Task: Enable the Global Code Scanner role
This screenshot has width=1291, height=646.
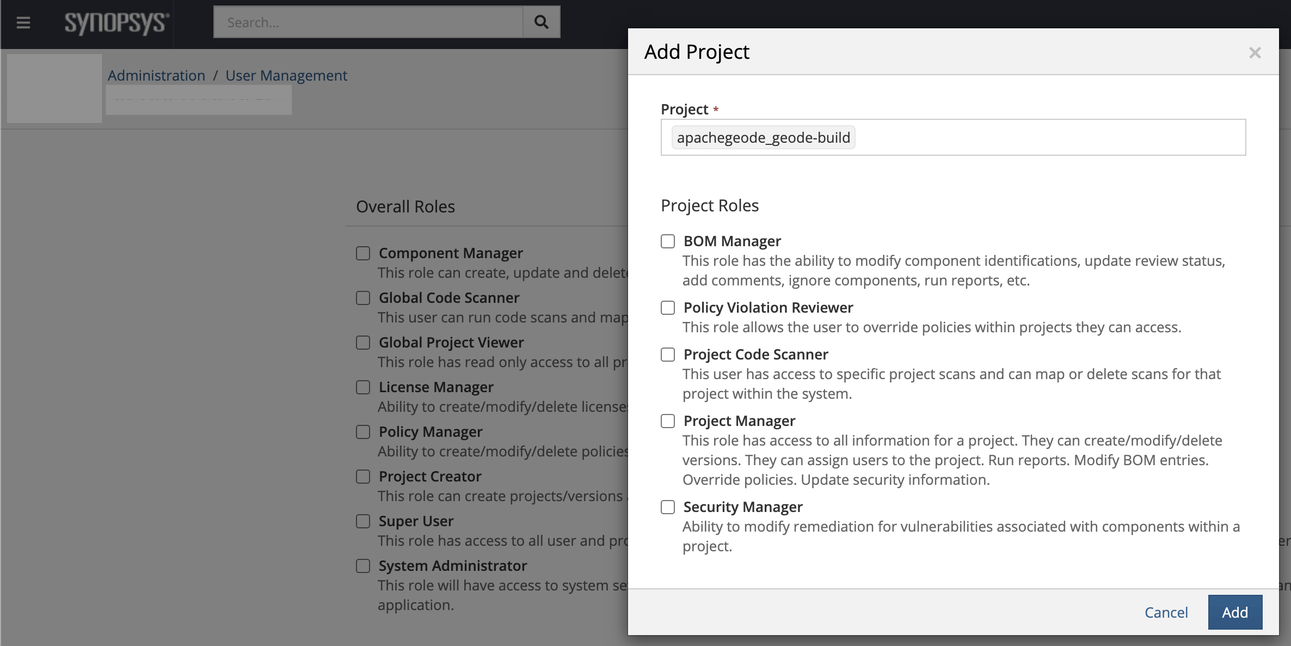Action: (363, 298)
